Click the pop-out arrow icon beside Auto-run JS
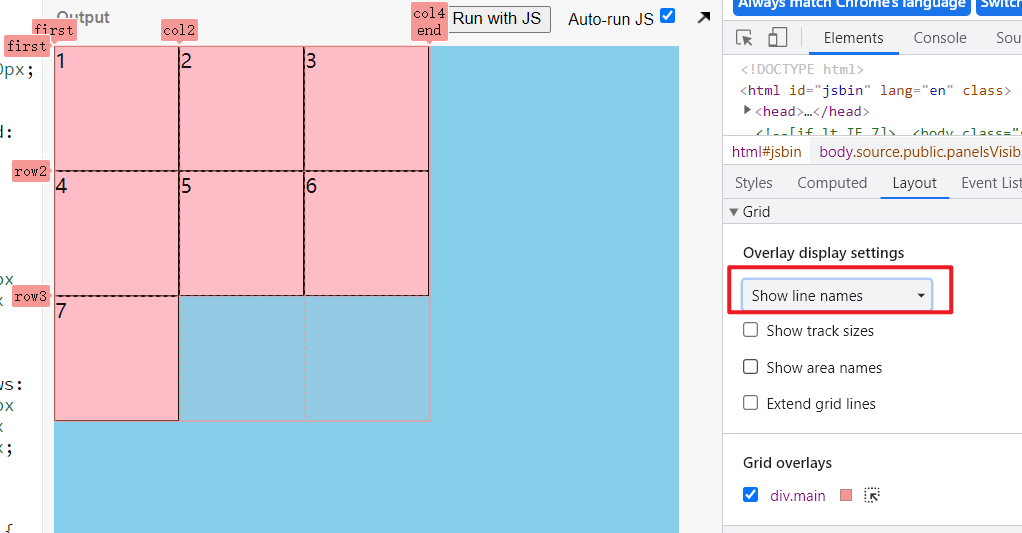The width and height of the screenshot is (1022, 533). point(703,18)
